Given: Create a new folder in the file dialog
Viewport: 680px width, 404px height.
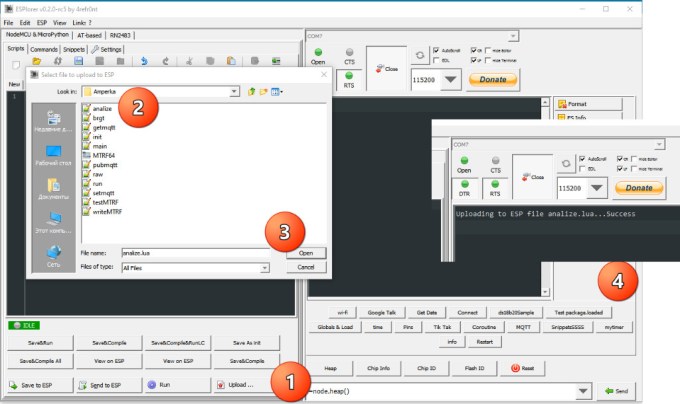Looking at the screenshot, I should click(263, 92).
